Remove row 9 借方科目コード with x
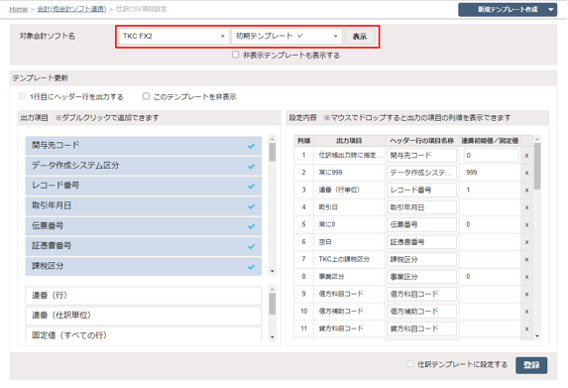The height and width of the screenshot is (388, 568). point(527,295)
